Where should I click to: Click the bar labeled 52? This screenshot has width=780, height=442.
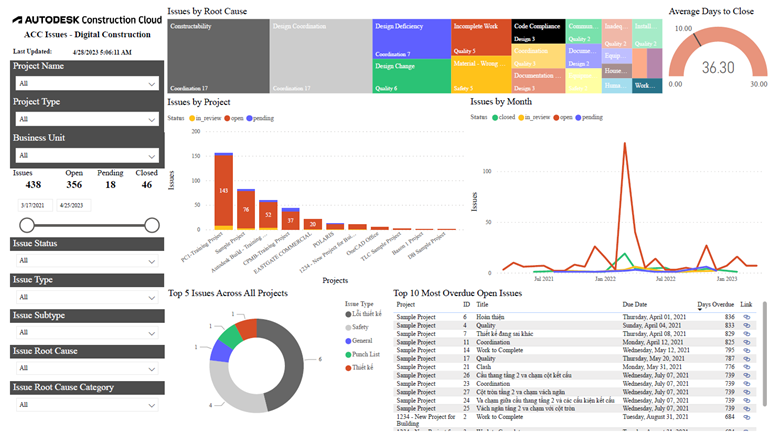pyautogui.click(x=268, y=215)
